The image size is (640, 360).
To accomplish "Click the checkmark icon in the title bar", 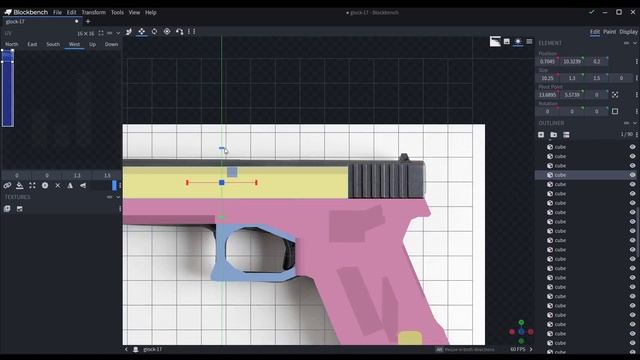I will pyautogui.click(x=591, y=12).
